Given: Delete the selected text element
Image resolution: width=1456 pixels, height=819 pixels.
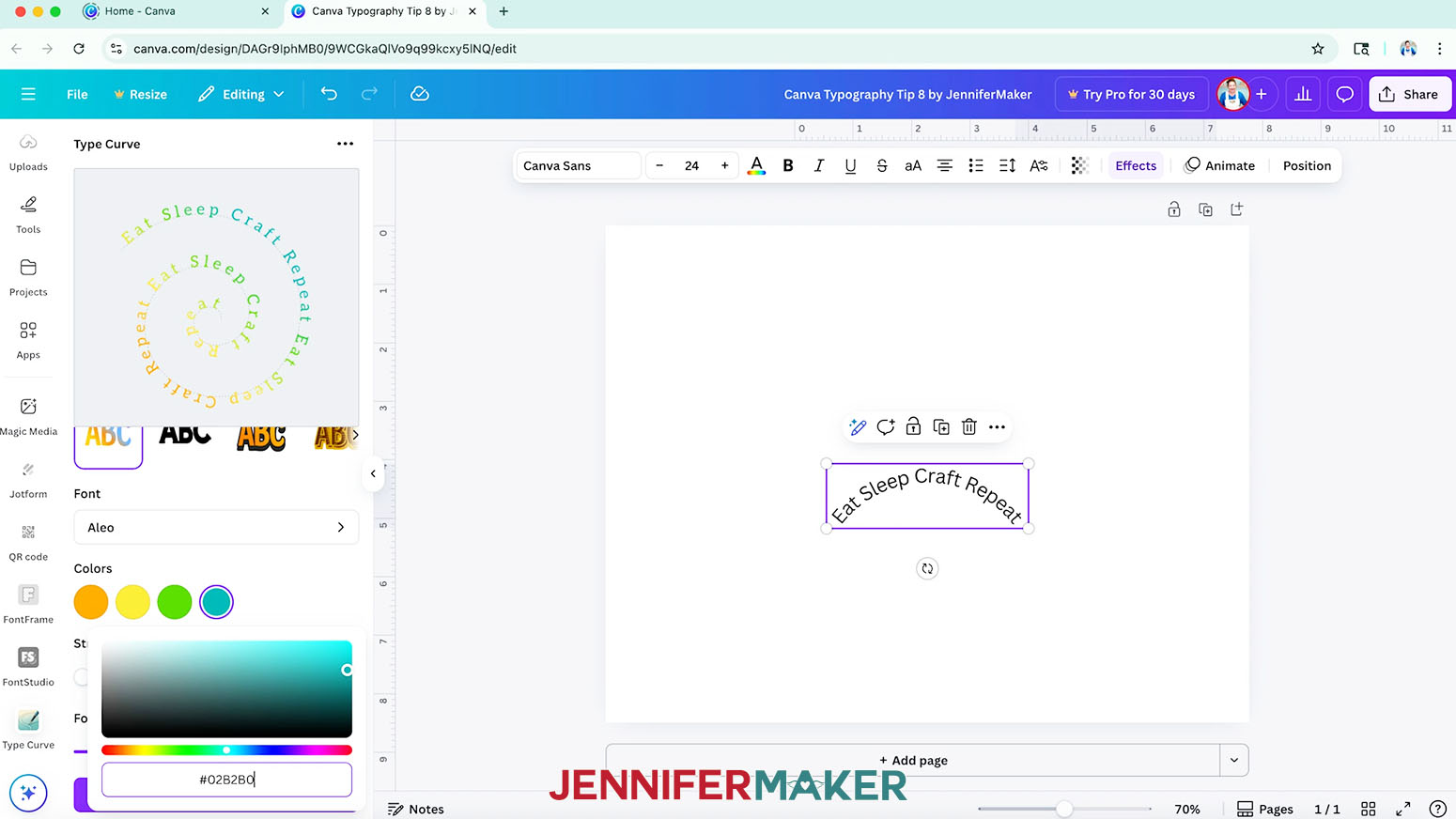Looking at the screenshot, I should click(x=969, y=427).
